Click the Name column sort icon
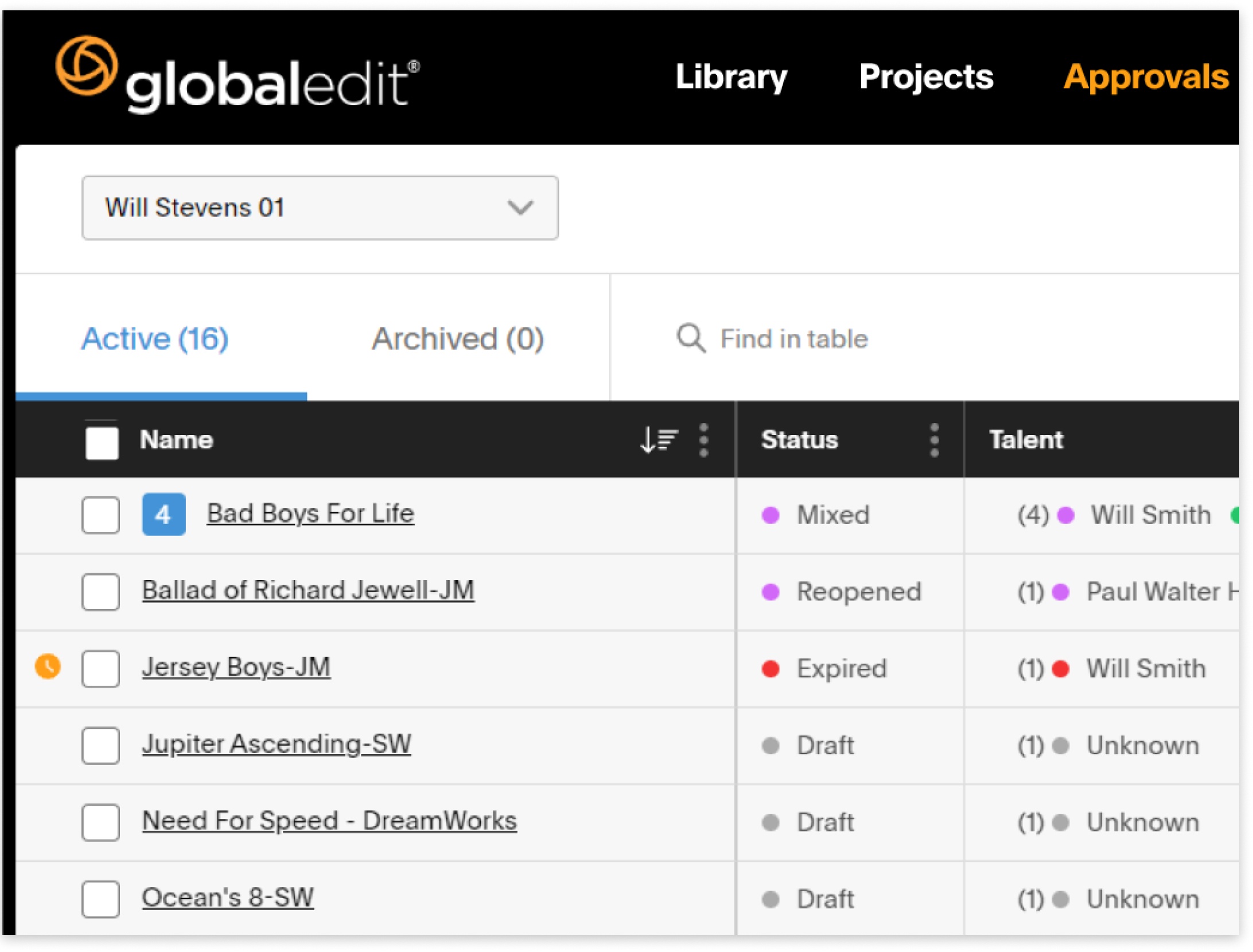 (x=659, y=440)
